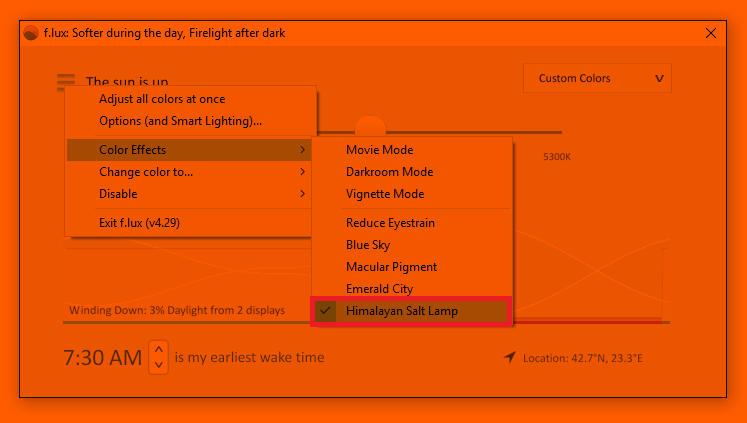The width and height of the screenshot is (747, 423).
Task: Choose Exit f.lux (v4.29)
Action: pos(190,222)
